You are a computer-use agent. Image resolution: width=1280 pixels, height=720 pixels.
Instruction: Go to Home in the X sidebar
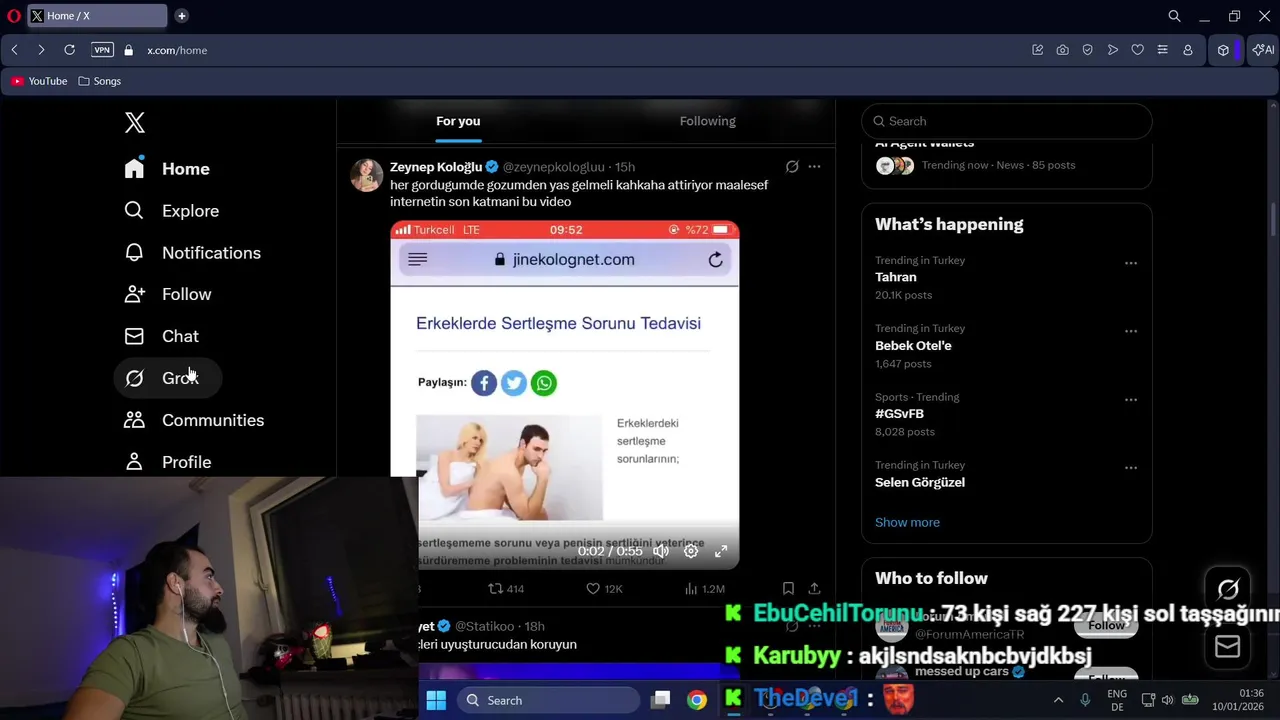point(167,169)
